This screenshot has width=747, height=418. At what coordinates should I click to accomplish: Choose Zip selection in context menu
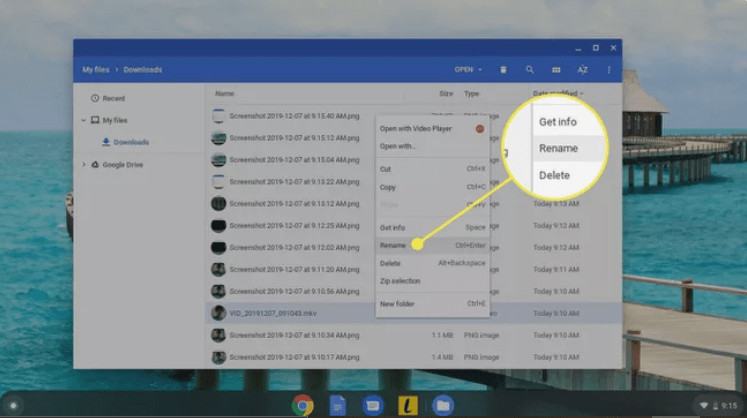pos(399,281)
